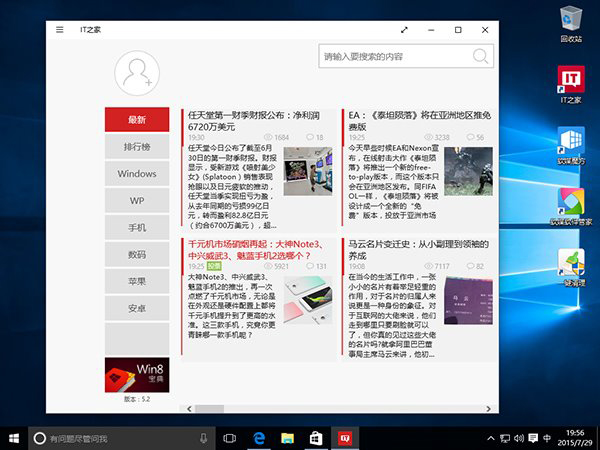Open the Win8 宝典 thumbnail banner
Viewport: 600px width, 450px height.
tap(137, 376)
